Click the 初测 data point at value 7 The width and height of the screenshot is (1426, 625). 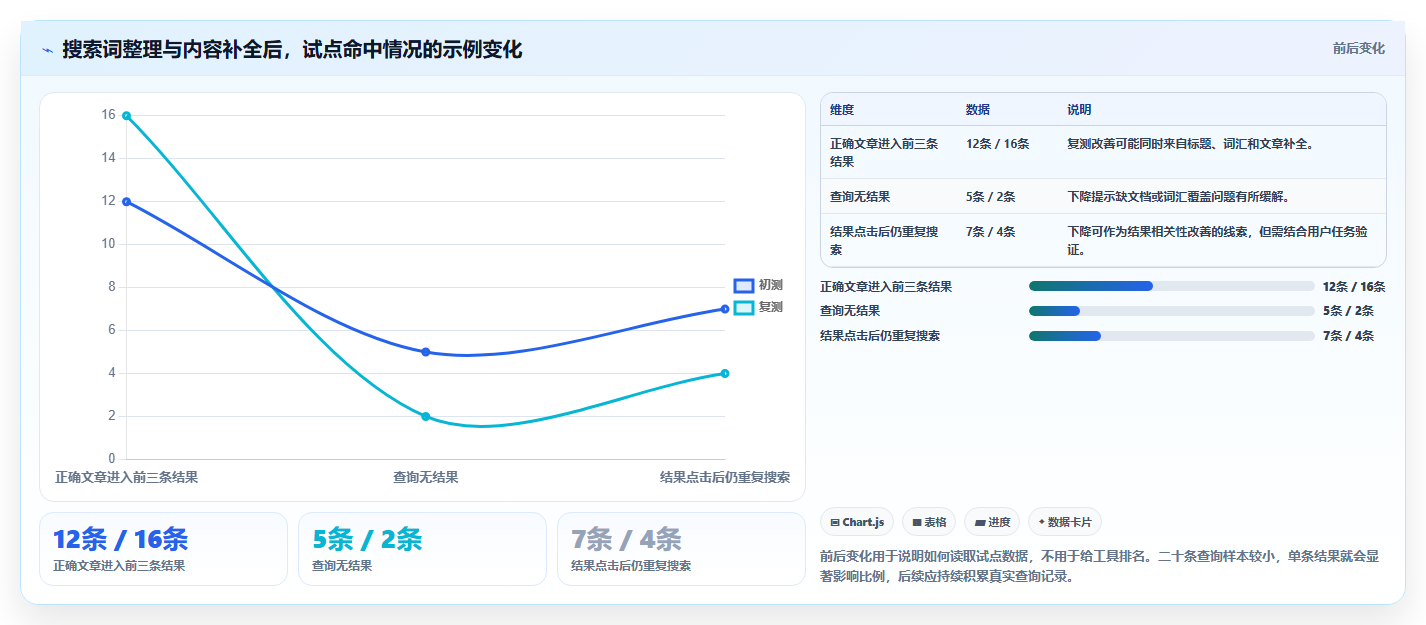[725, 309]
